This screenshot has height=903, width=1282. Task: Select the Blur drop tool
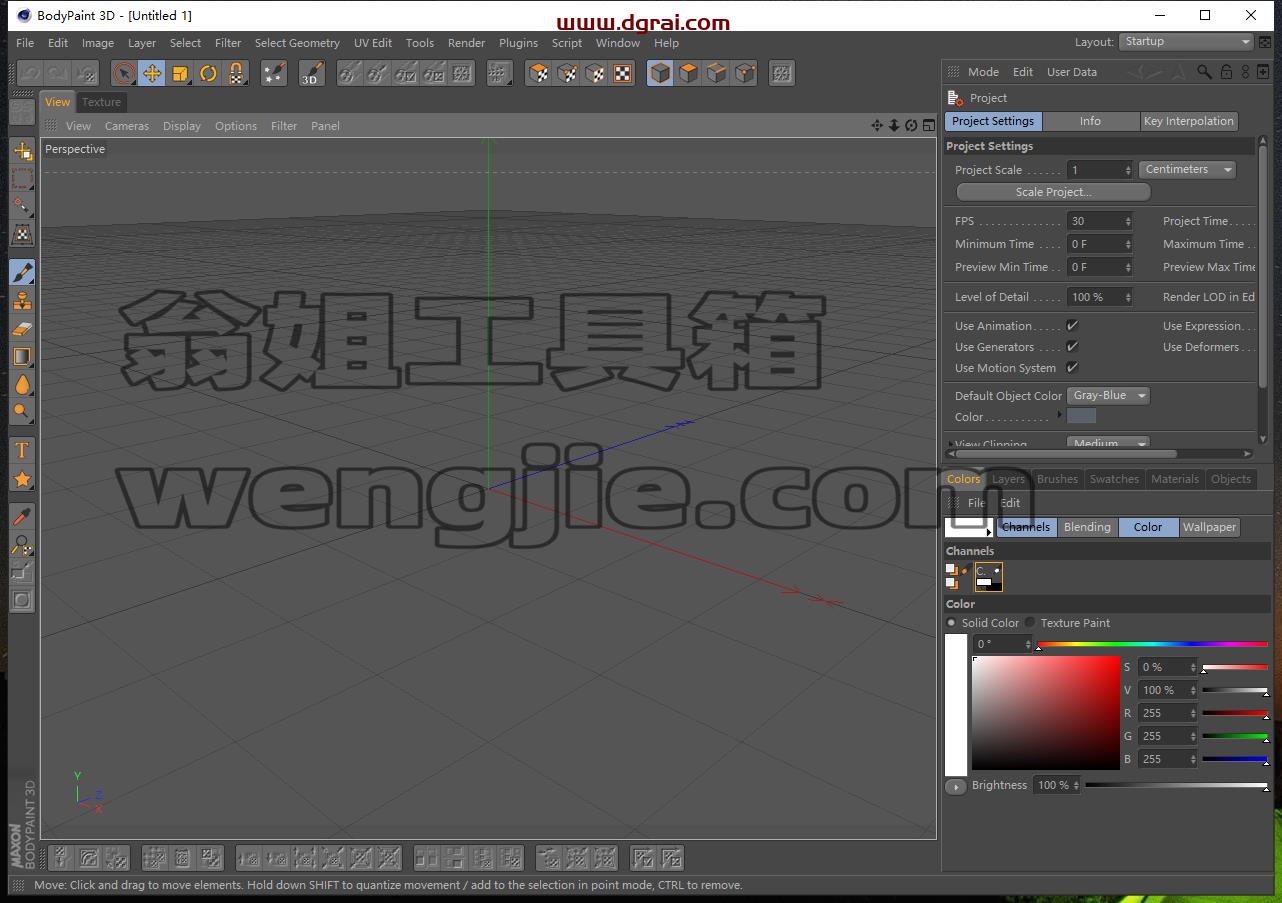click(22, 384)
